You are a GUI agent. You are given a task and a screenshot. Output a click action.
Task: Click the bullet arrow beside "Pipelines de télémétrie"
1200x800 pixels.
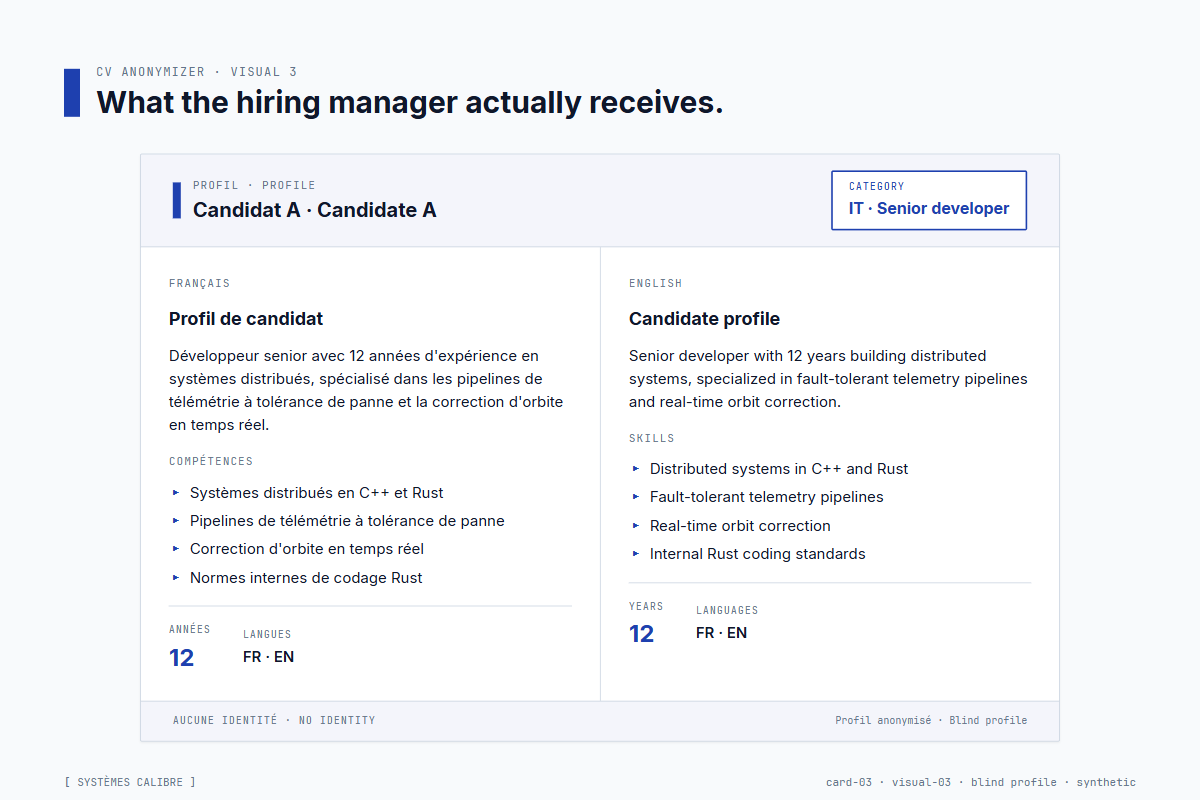[x=176, y=520]
